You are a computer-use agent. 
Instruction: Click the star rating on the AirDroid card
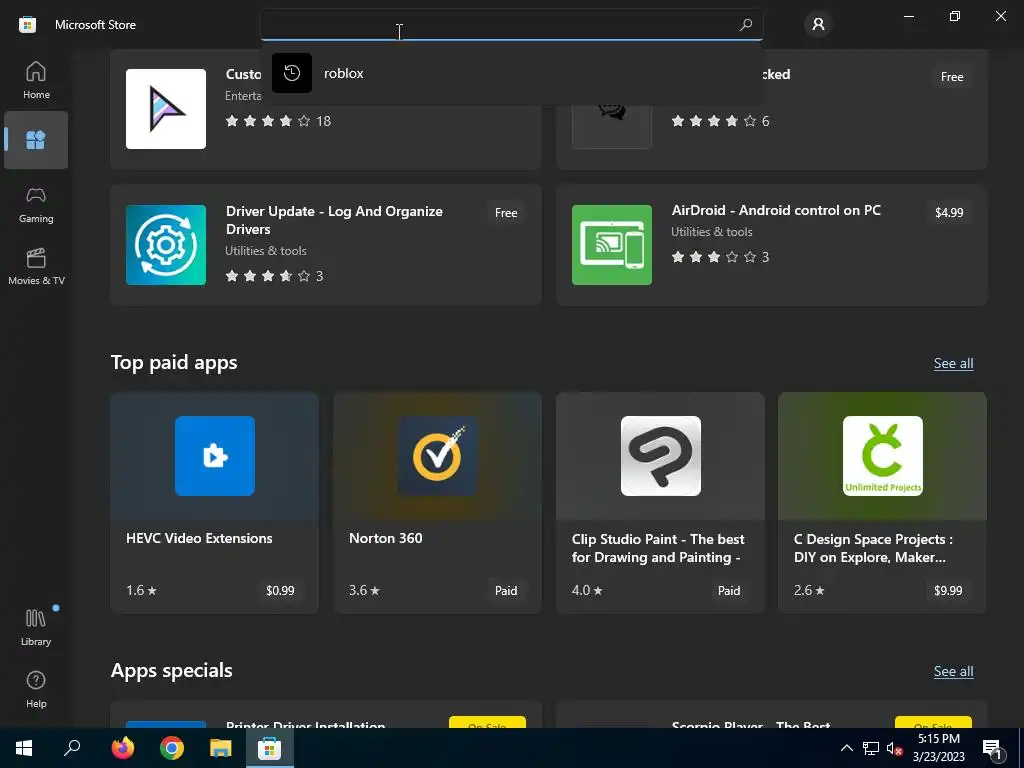point(720,257)
